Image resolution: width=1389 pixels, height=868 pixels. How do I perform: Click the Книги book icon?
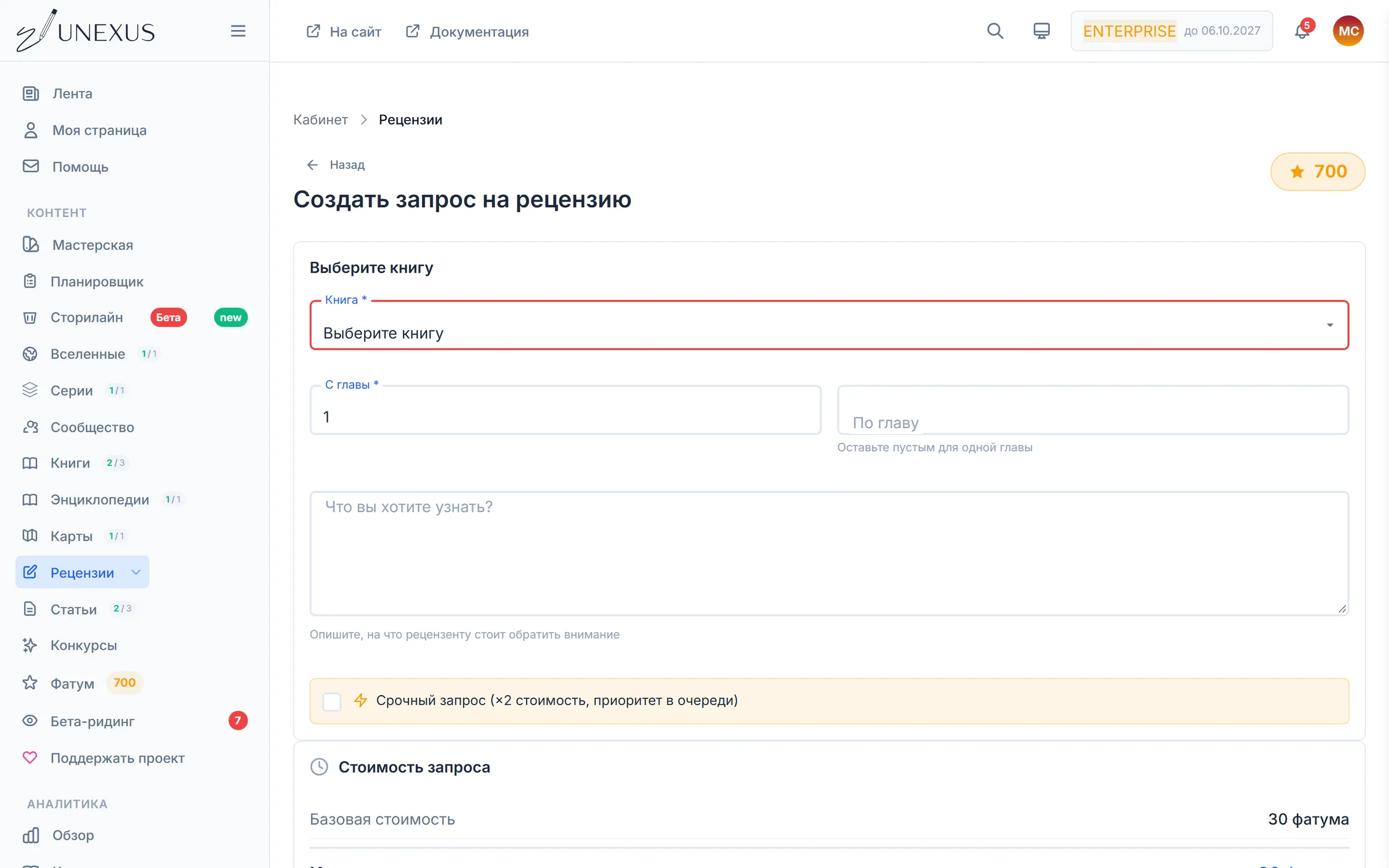pos(30,463)
